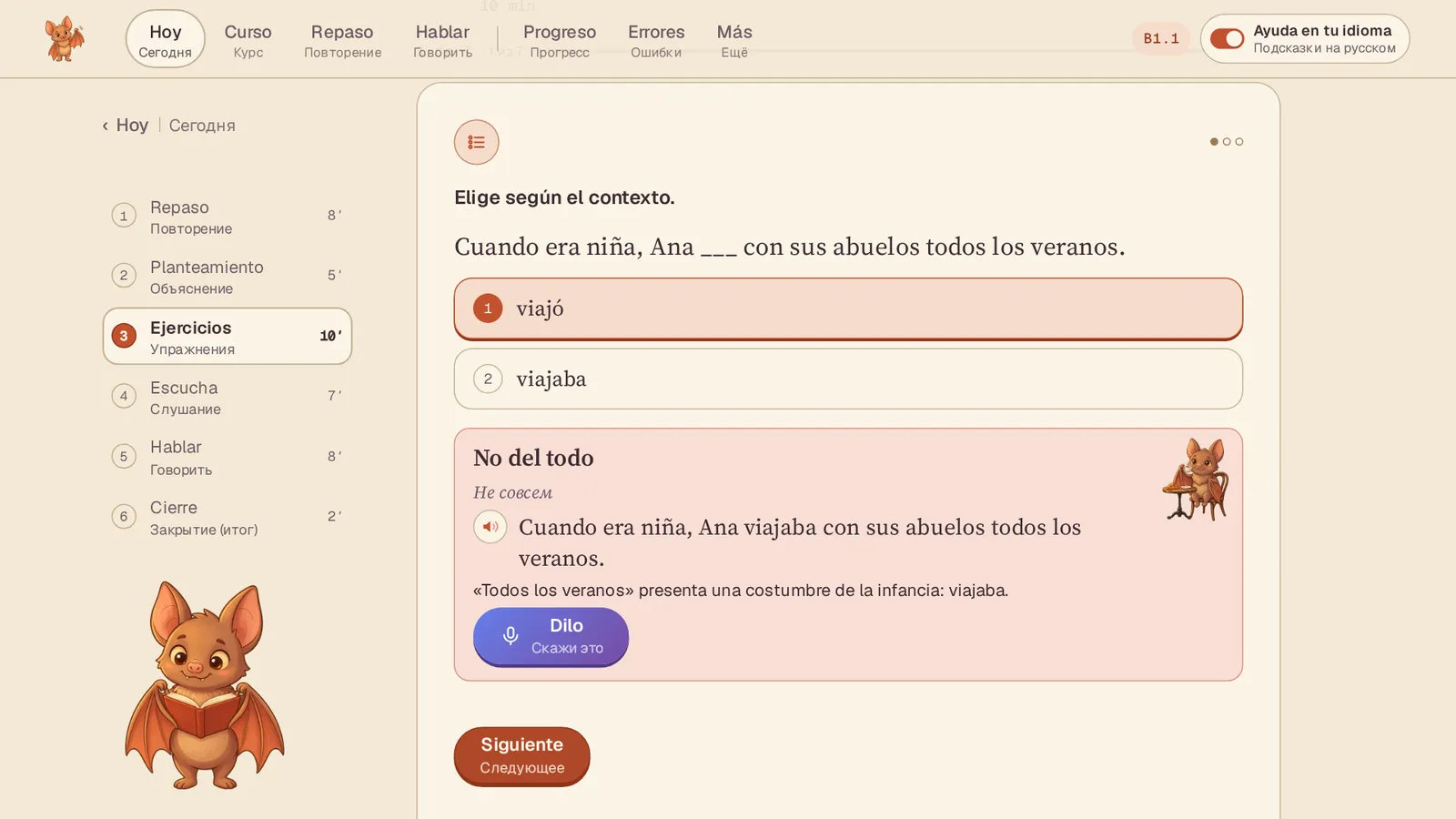Click the explanation text about «Todos los veranos»
The image size is (1456, 819).
pyautogui.click(x=741, y=591)
